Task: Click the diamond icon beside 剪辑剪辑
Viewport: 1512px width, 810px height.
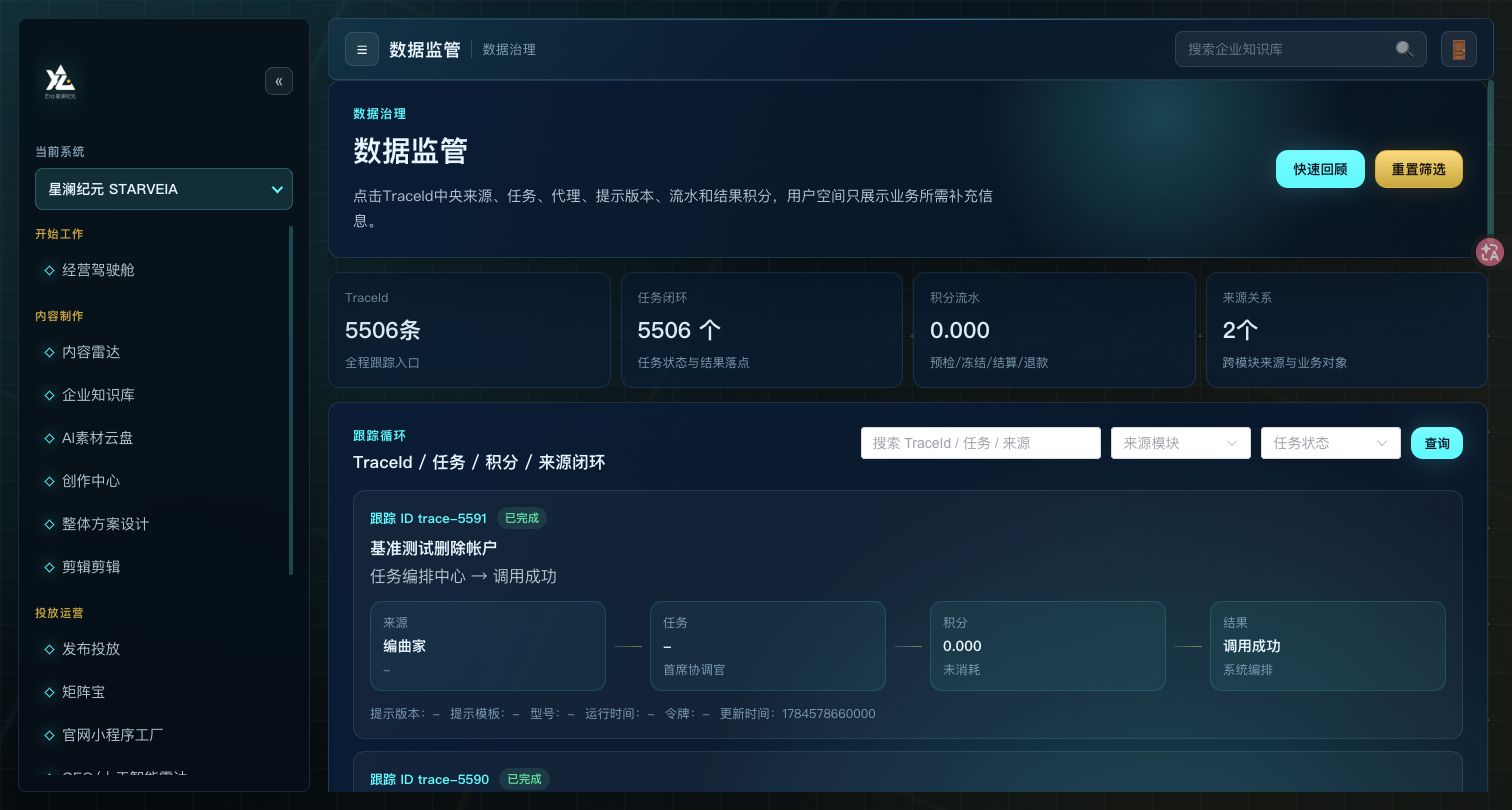Action: click(49, 567)
